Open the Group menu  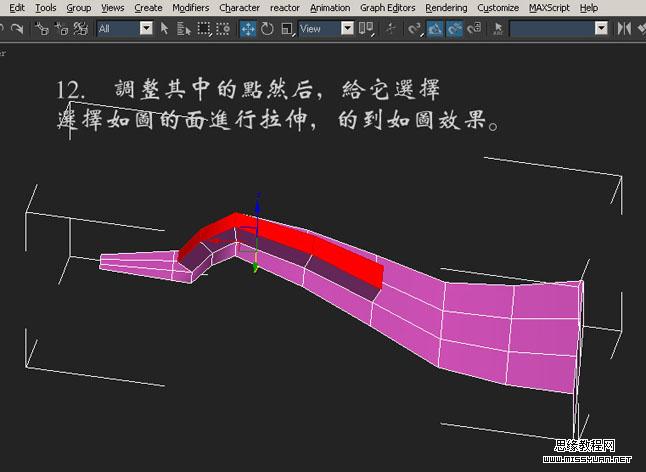click(79, 8)
